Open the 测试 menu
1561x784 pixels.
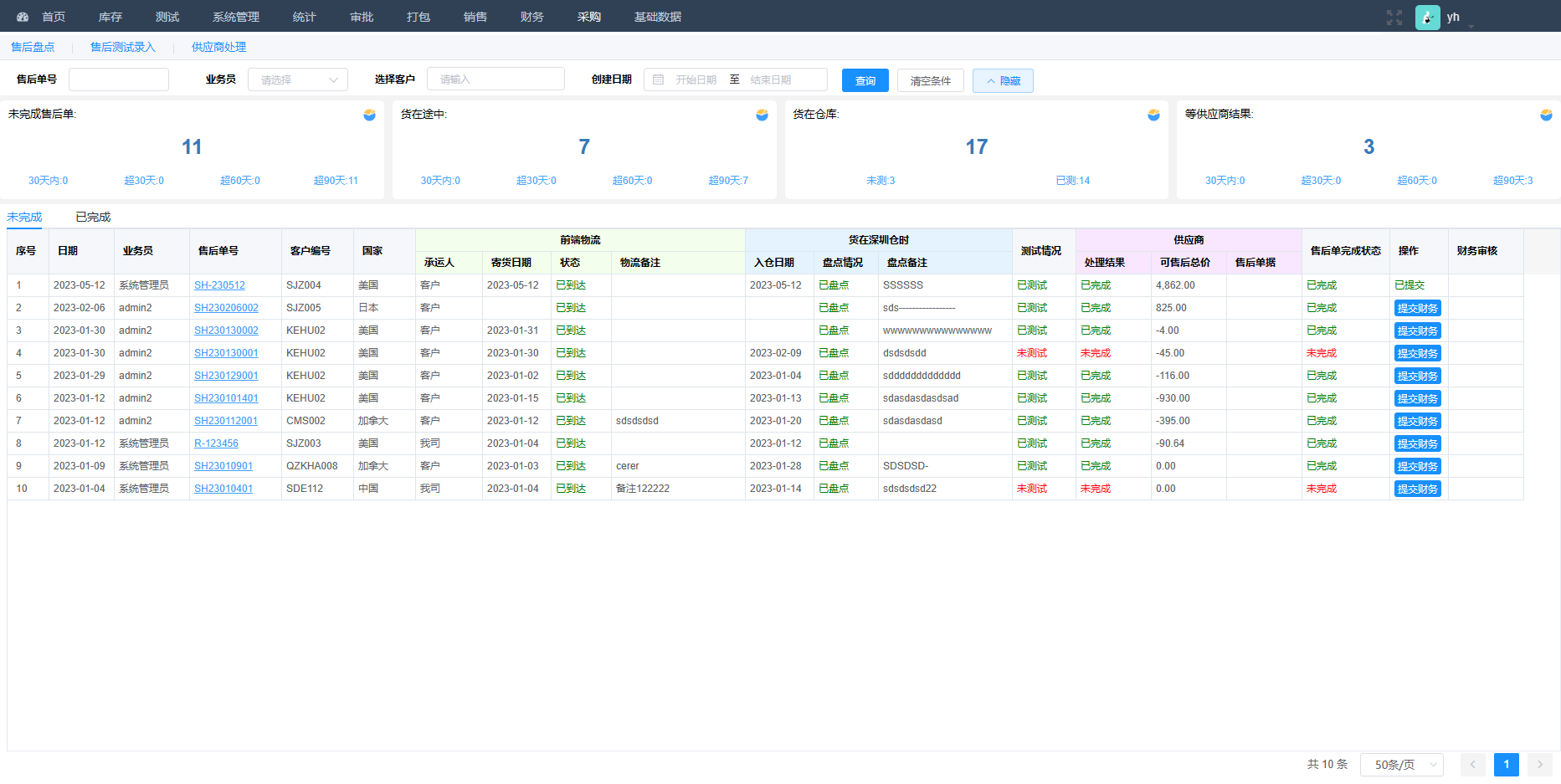[x=167, y=17]
